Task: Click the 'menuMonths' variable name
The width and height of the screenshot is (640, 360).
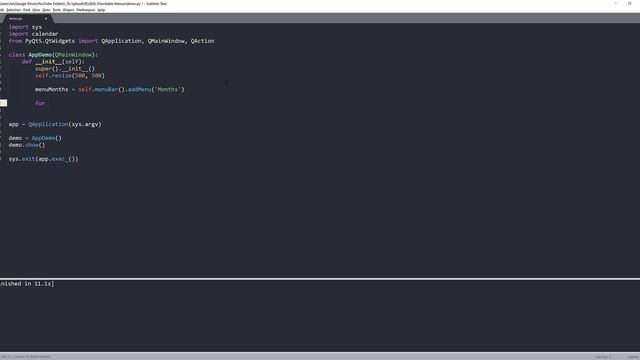Action: point(52,89)
